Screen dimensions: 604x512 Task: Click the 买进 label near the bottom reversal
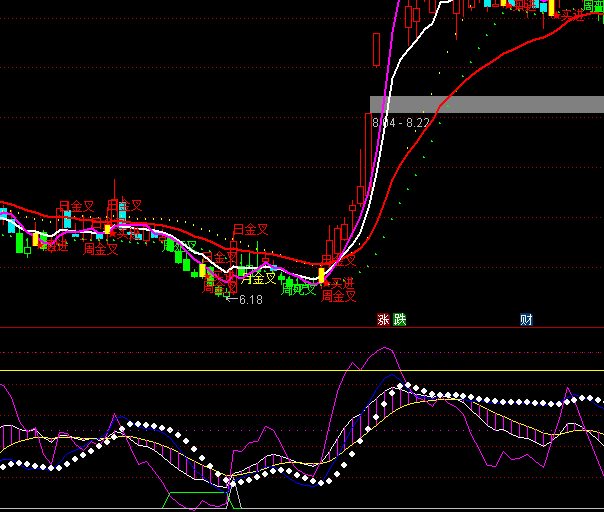343,284
